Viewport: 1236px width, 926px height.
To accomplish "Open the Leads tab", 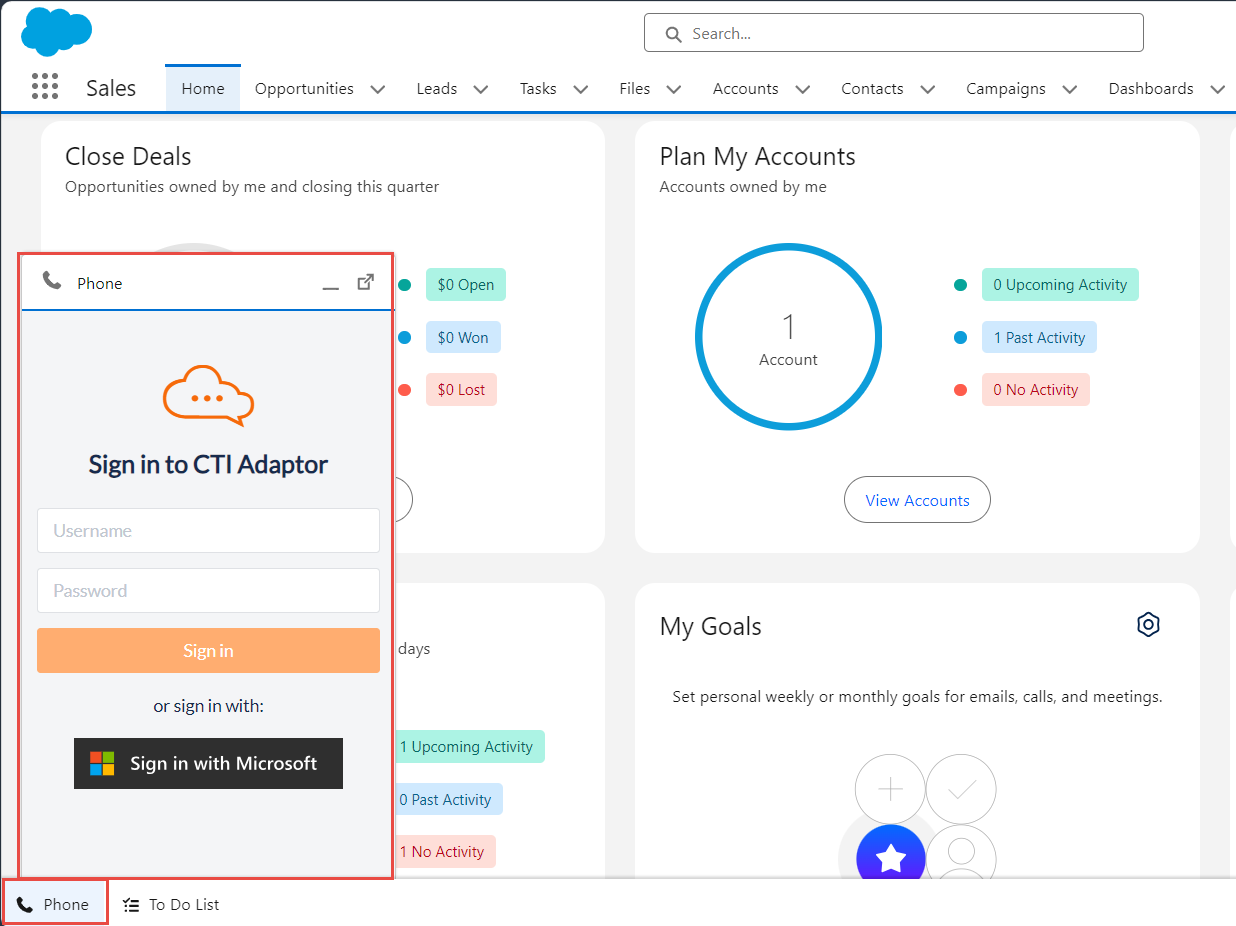I will pyautogui.click(x=436, y=88).
